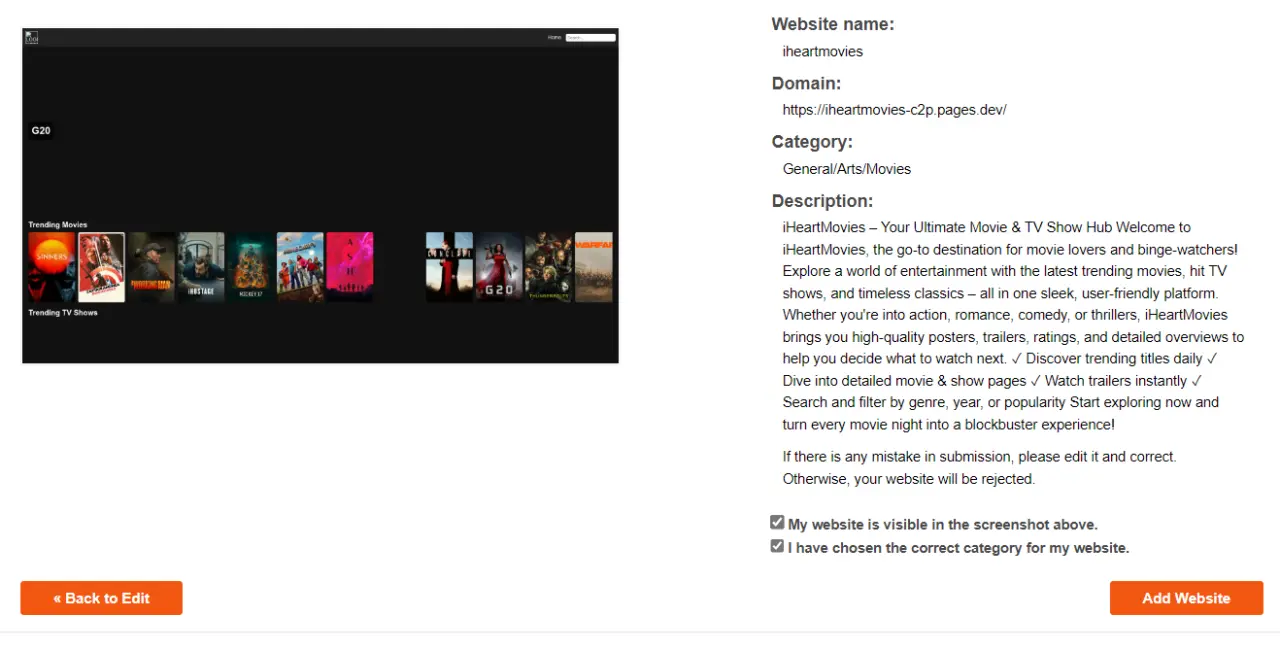Screen dimensions: 1280x650
Task: Toggle 'I have chosen the correct category' checkbox
Action: 777,547
